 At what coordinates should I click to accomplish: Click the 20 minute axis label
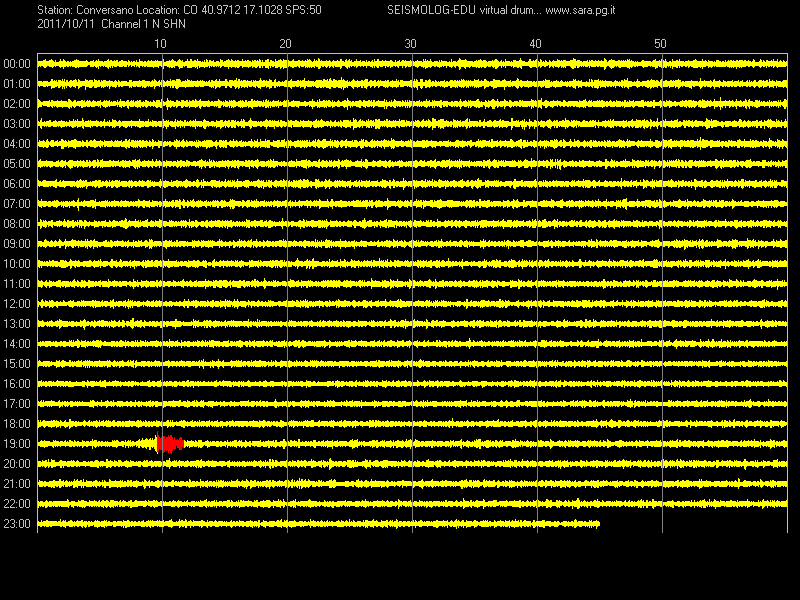[x=285, y=44]
